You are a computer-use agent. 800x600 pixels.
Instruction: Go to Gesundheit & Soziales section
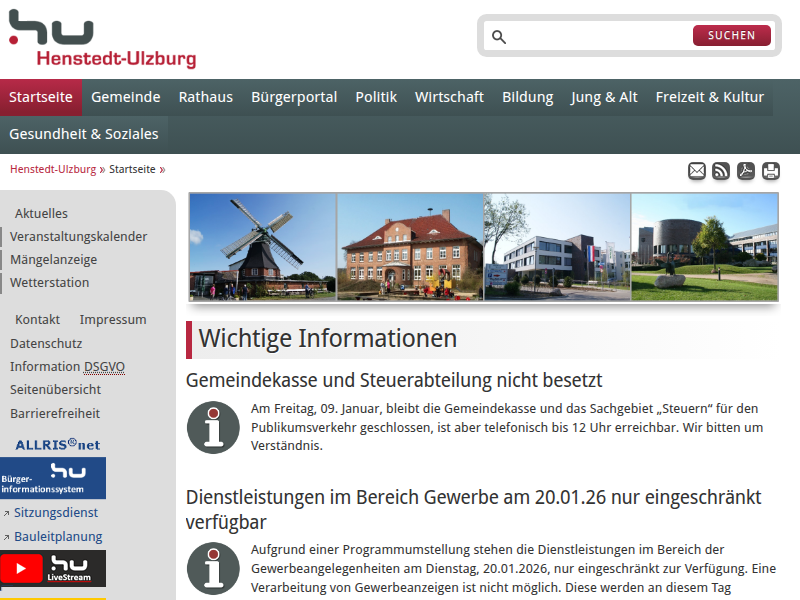(84, 134)
